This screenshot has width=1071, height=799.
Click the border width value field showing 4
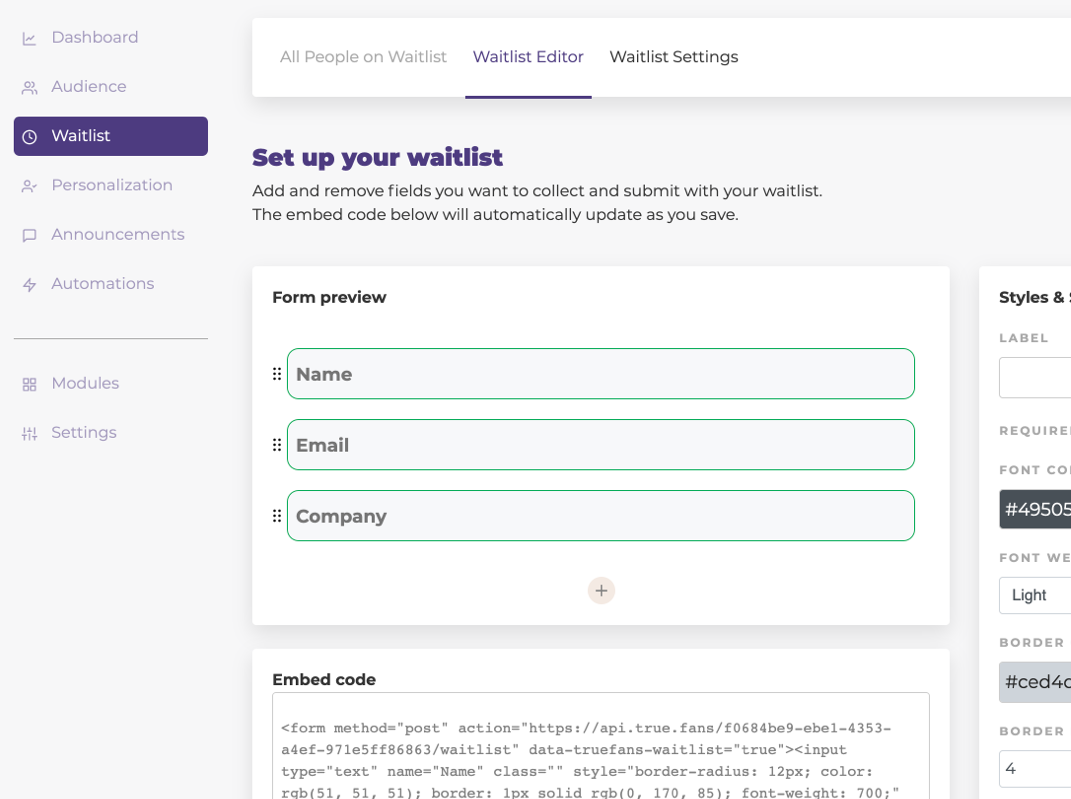pyautogui.click(x=1034, y=768)
